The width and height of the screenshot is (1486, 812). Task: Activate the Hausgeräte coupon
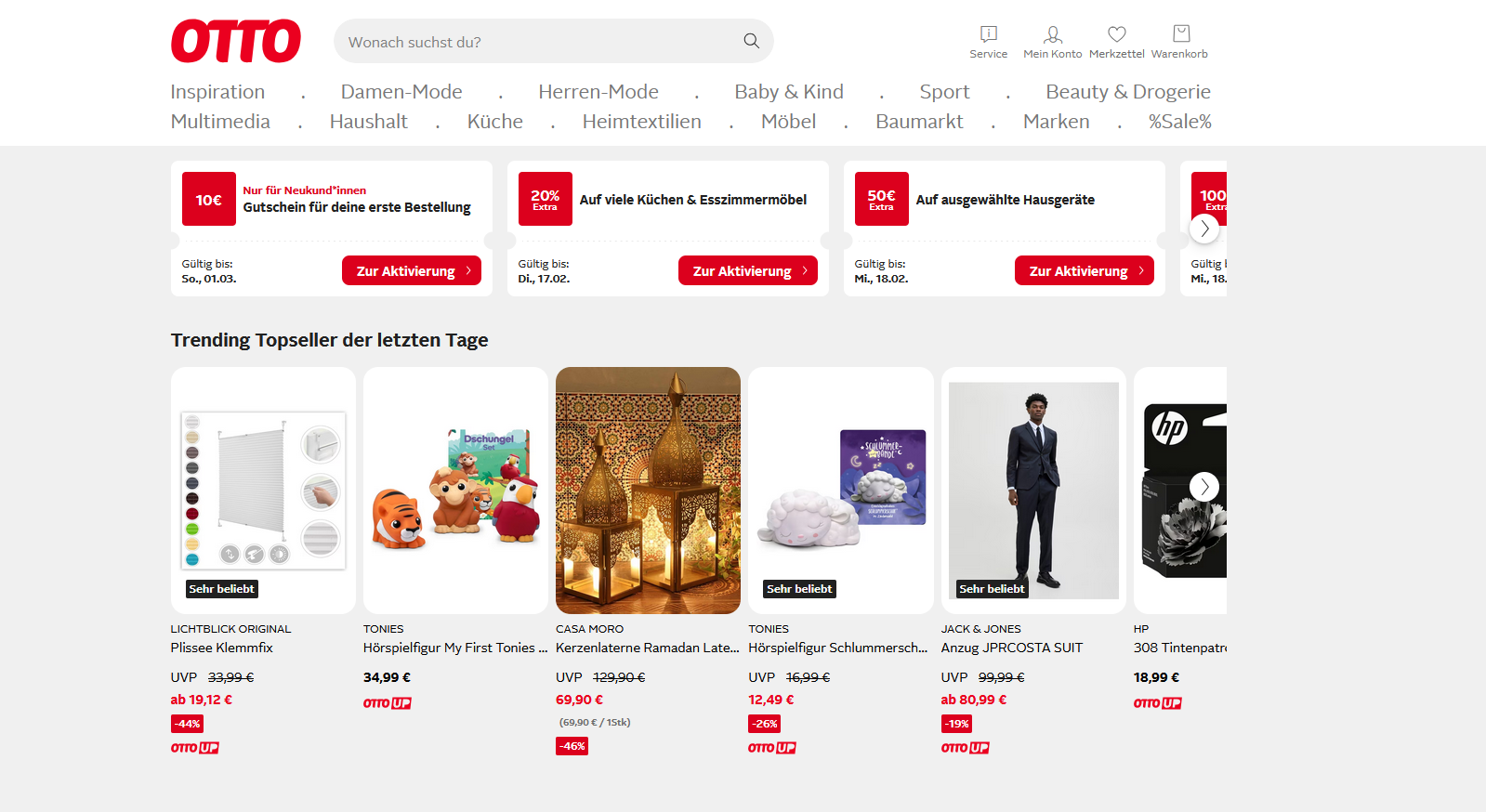(1084, 270)
